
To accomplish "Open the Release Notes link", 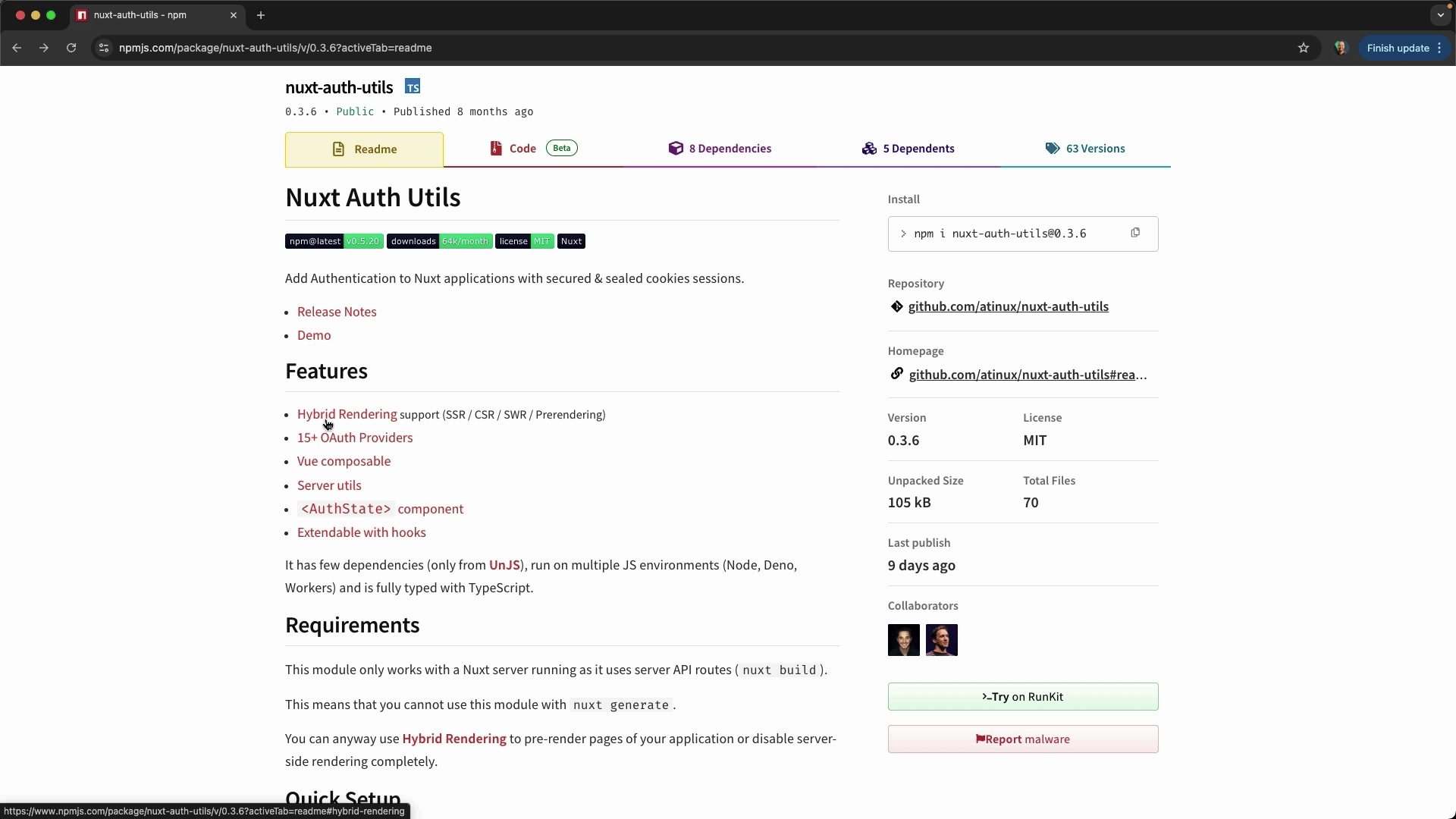I will tap(337, 312).
